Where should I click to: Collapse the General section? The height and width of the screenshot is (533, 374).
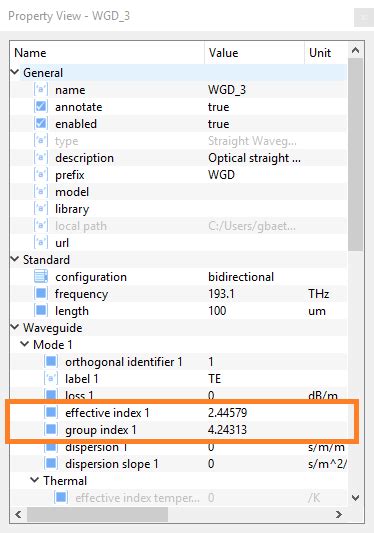coord(15,72)
